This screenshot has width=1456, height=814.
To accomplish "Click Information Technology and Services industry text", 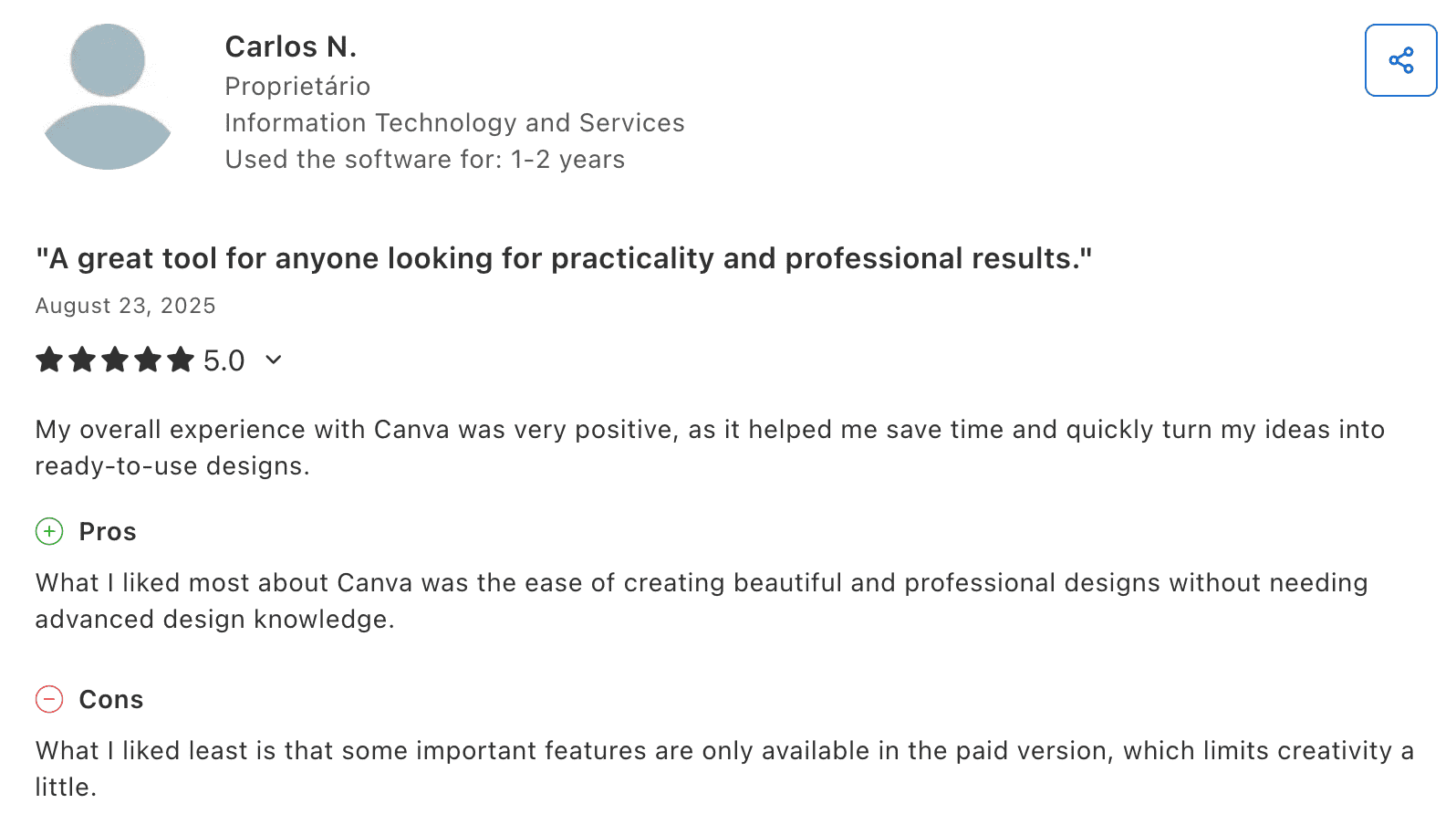I will 454,123.
